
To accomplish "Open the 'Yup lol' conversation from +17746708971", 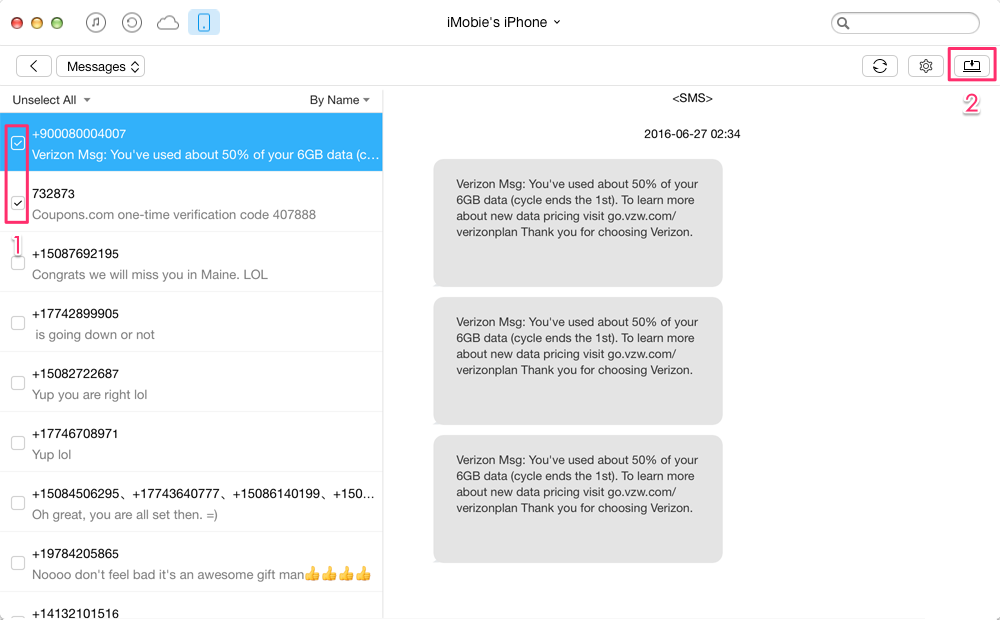I will pos(191,442).
